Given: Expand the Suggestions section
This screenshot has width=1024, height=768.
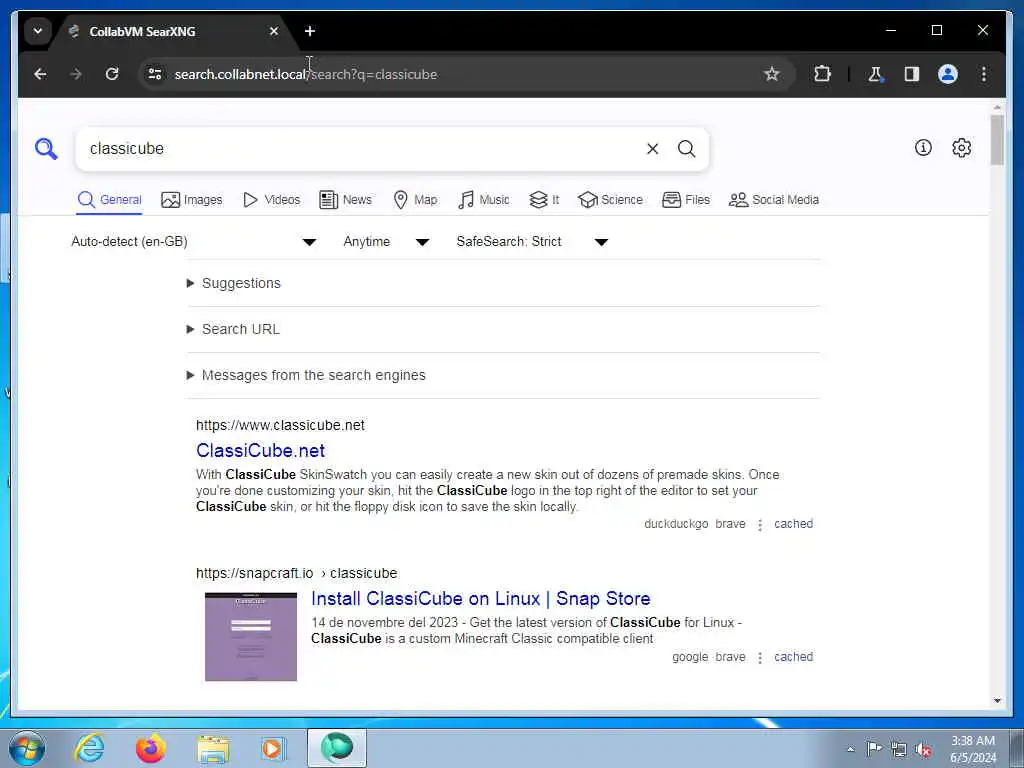Looking at the screenshot, I should click(x=234, y=283).
